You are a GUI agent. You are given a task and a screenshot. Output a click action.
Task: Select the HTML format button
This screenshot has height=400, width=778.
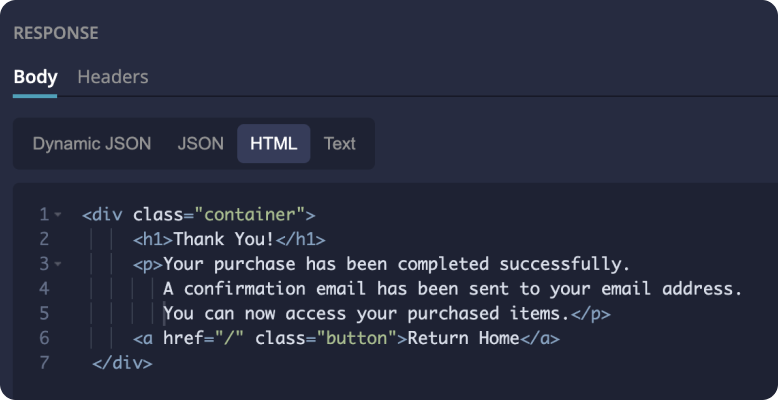click(x=274, y=143)
